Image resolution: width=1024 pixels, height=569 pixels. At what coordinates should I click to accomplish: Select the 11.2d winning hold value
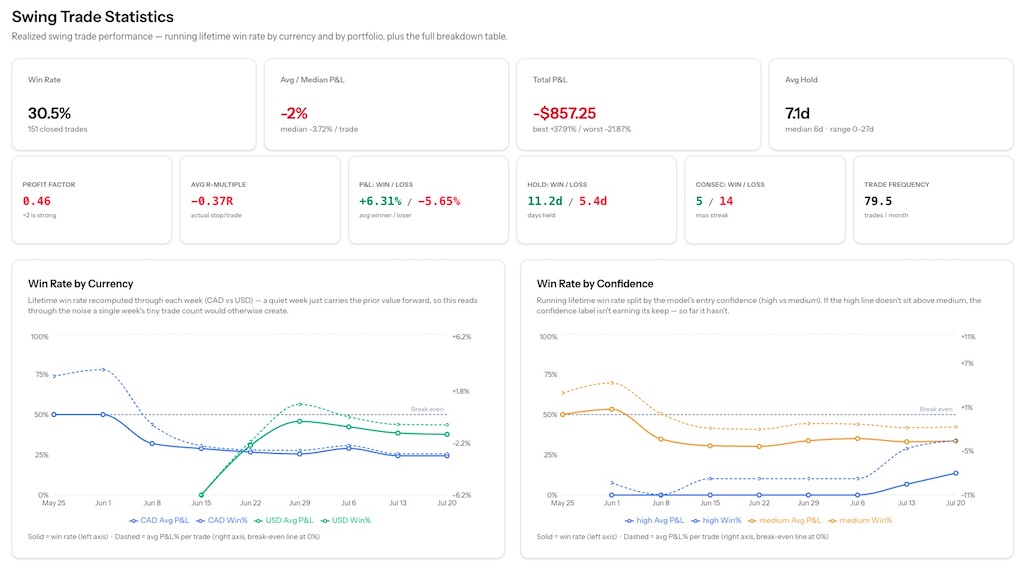point(545,201)
